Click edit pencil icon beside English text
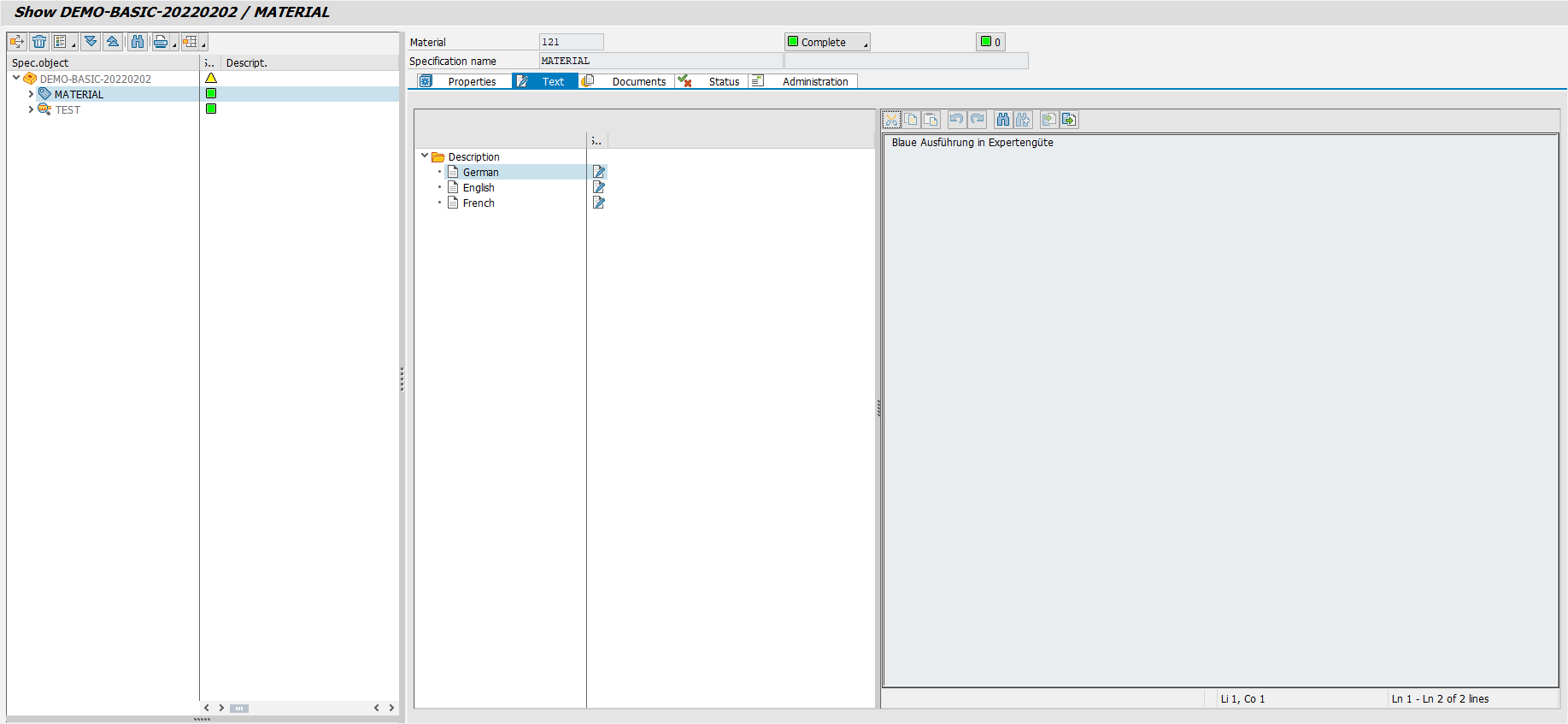Image resolution: width=1568 pixels, height=724 pixels. (599, 187)
